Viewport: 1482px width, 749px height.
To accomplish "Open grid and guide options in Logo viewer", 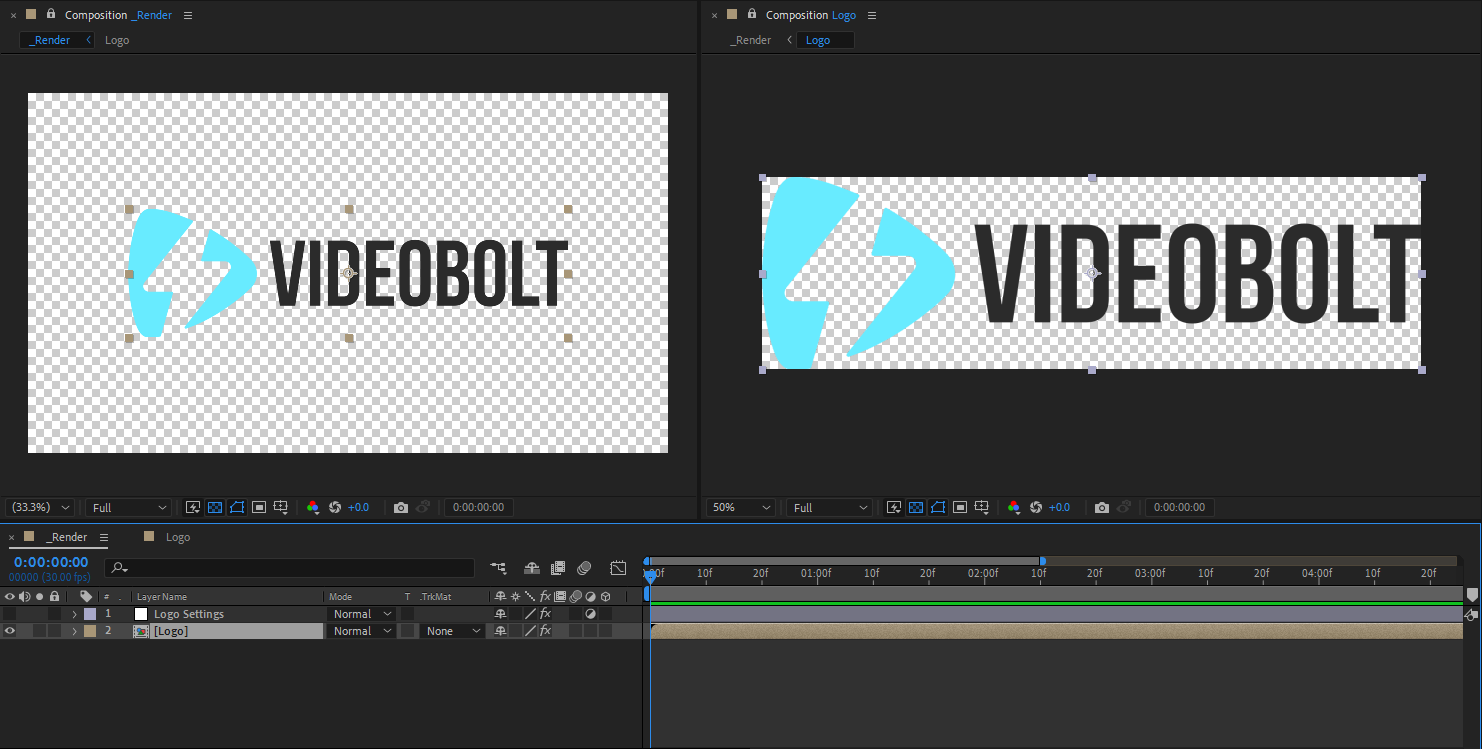I will [x=983, y=508].
